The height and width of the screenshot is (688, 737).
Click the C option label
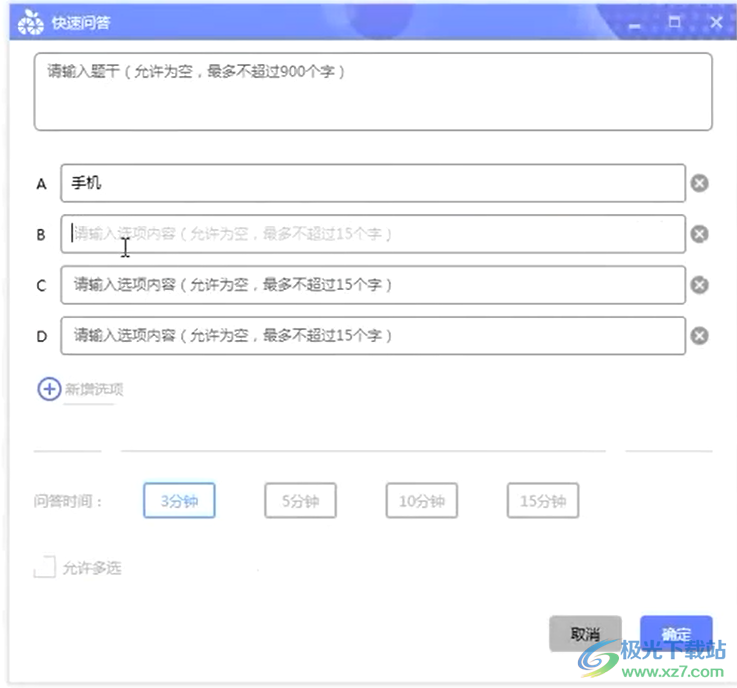click(41, 285)
